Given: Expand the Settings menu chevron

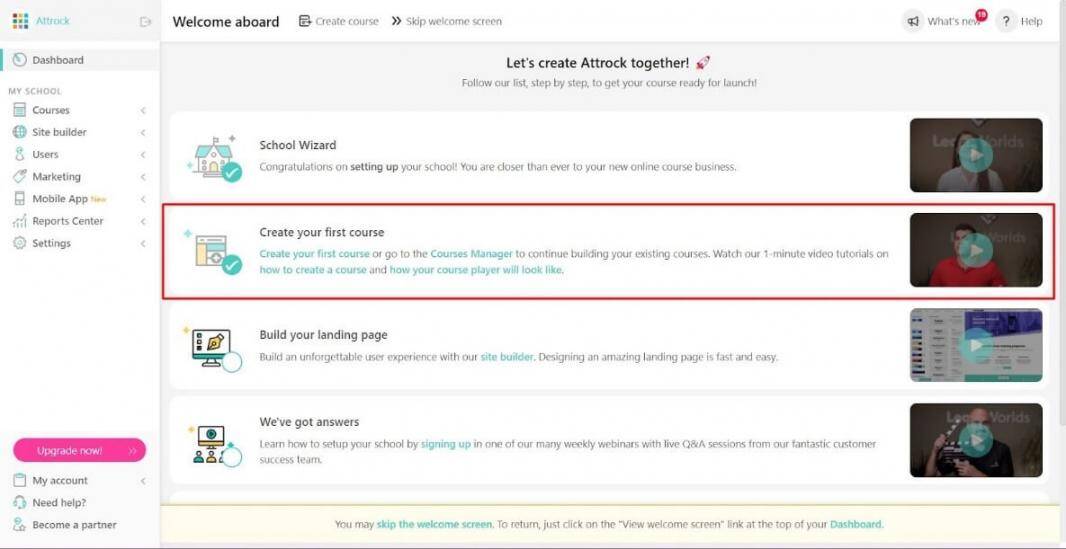Looking at the screenshot, I should pos(143,243).
